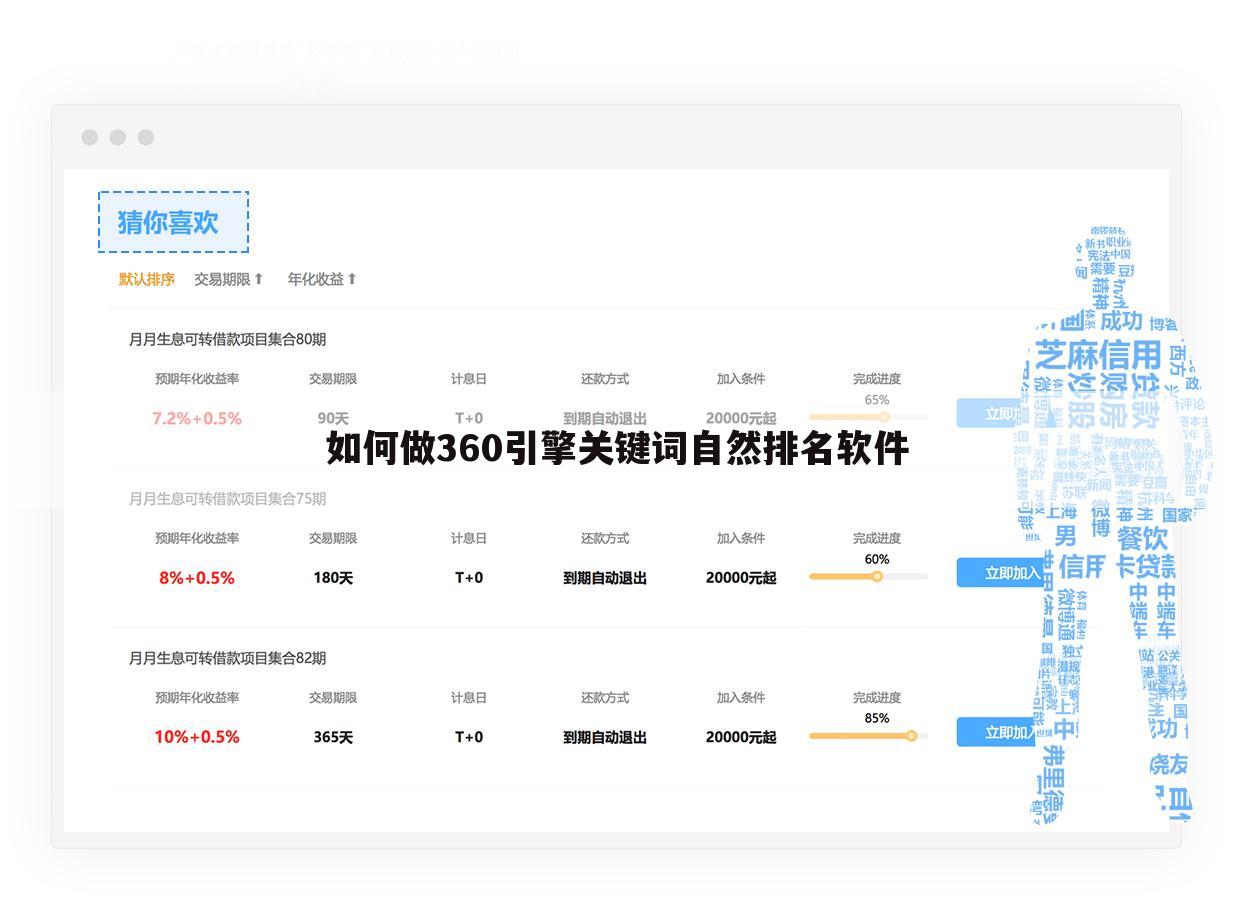Click the leftmost gray window dot

(89, 137)
